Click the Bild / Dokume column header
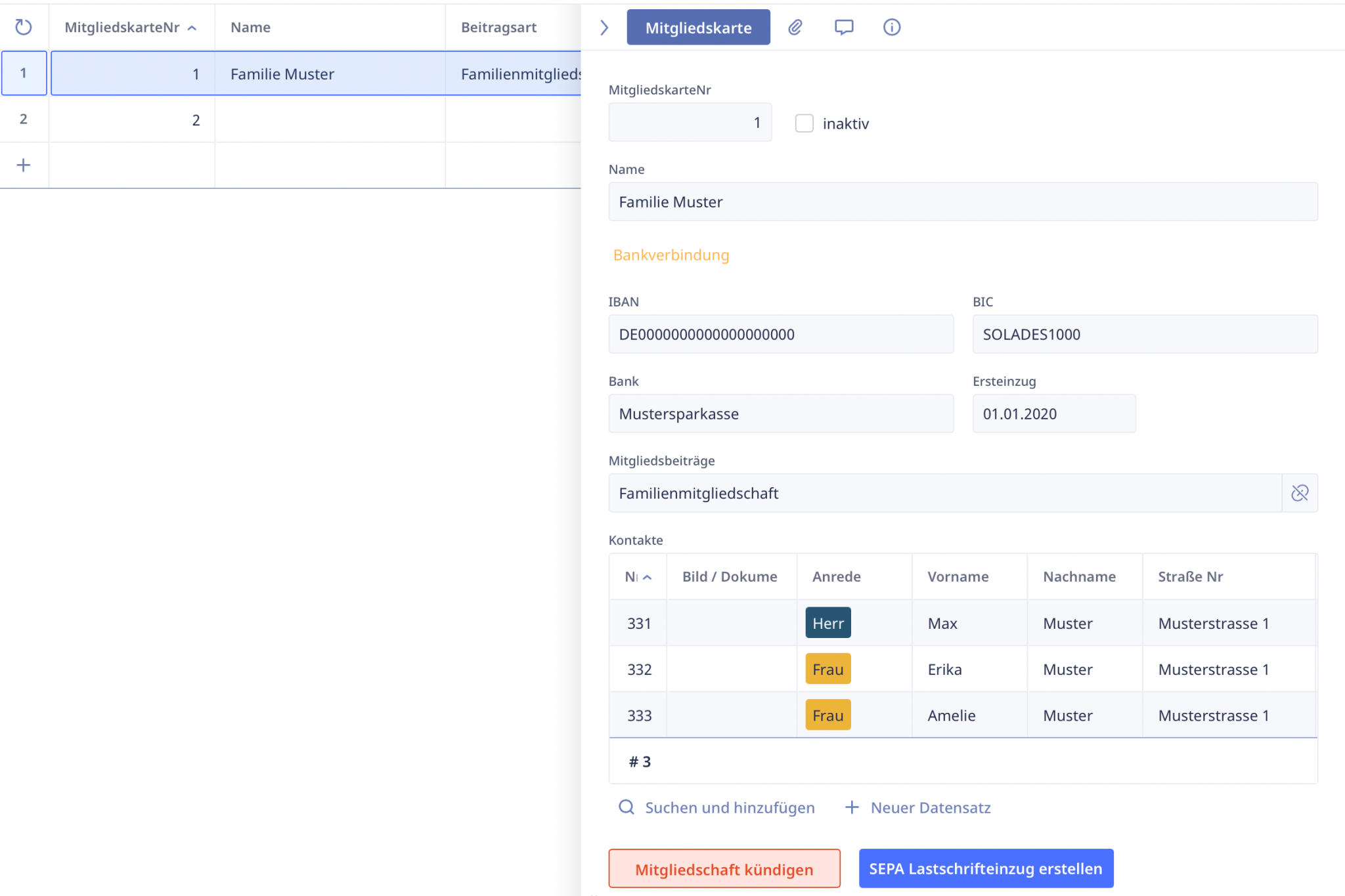1345x896 pixels. point(732,576)
